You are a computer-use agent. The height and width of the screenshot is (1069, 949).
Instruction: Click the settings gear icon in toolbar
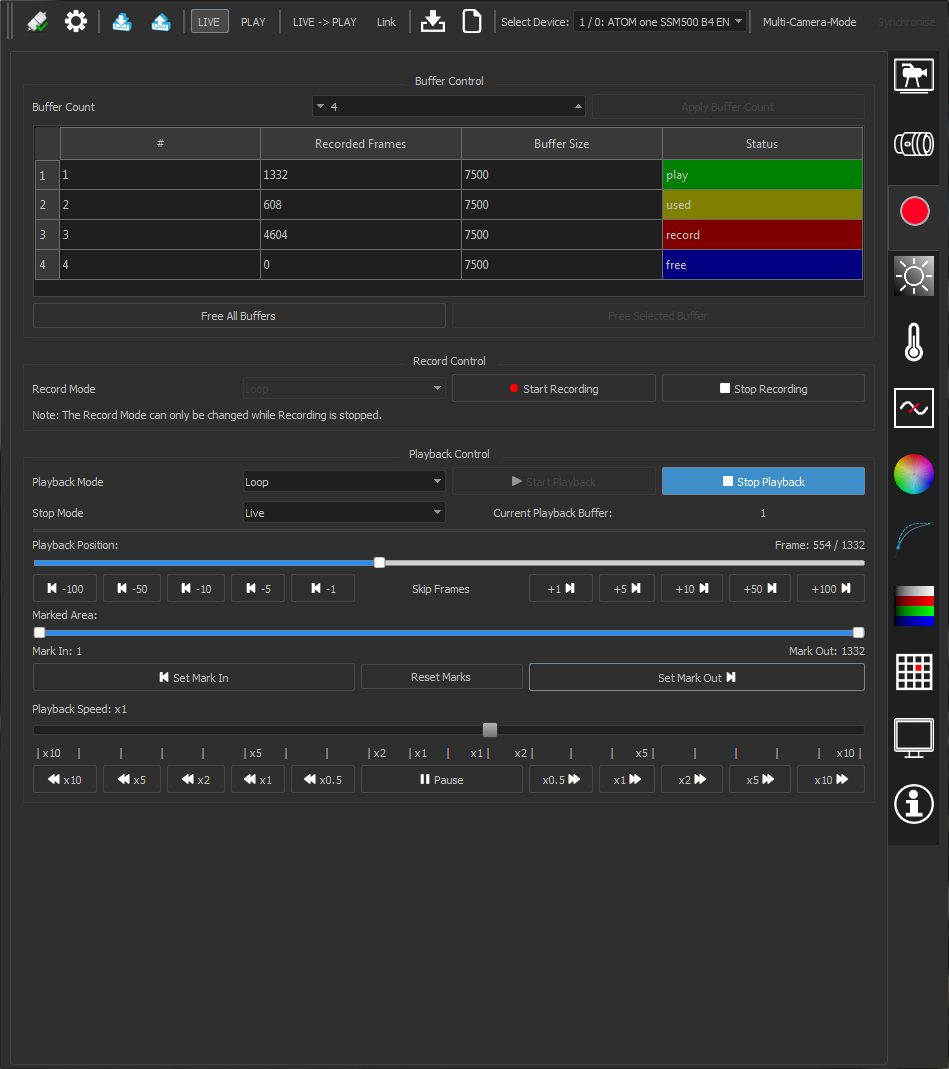76,21
